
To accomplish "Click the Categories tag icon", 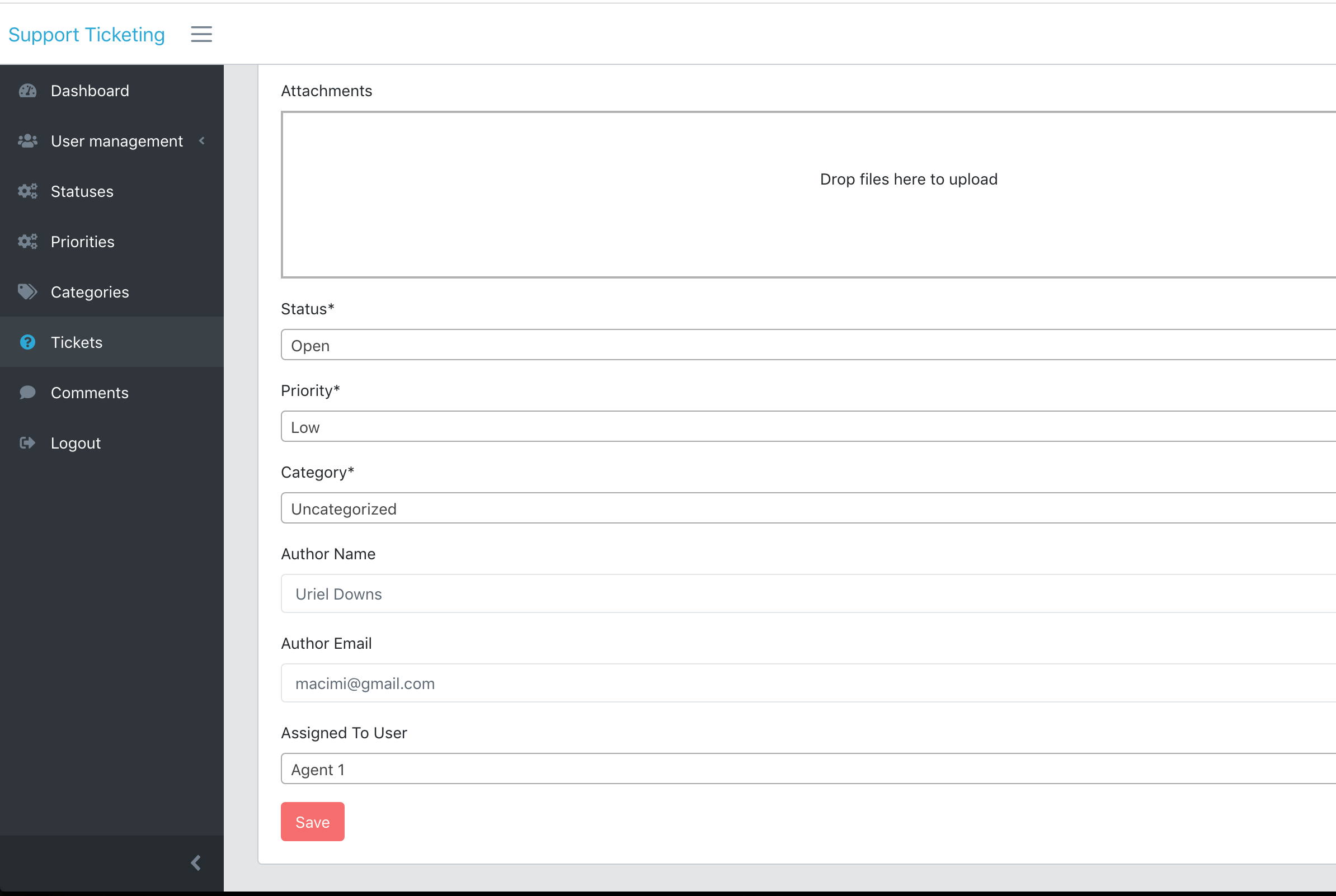I will (x=27, y=292).
